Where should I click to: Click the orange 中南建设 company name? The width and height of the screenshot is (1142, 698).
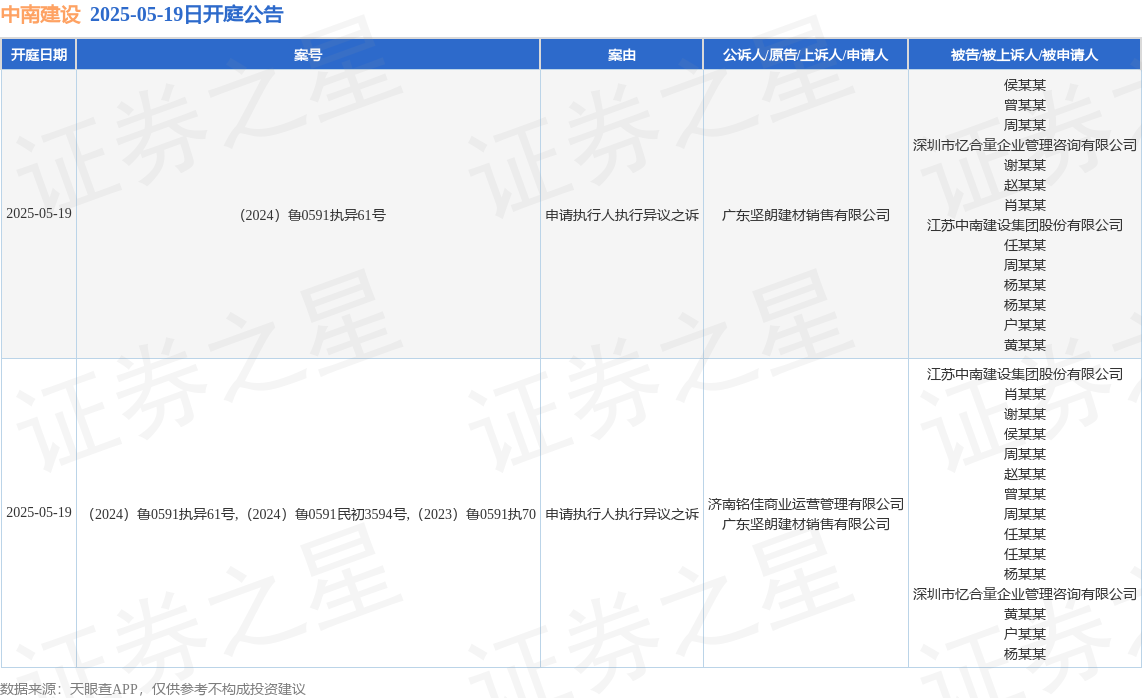click(40, 15)
